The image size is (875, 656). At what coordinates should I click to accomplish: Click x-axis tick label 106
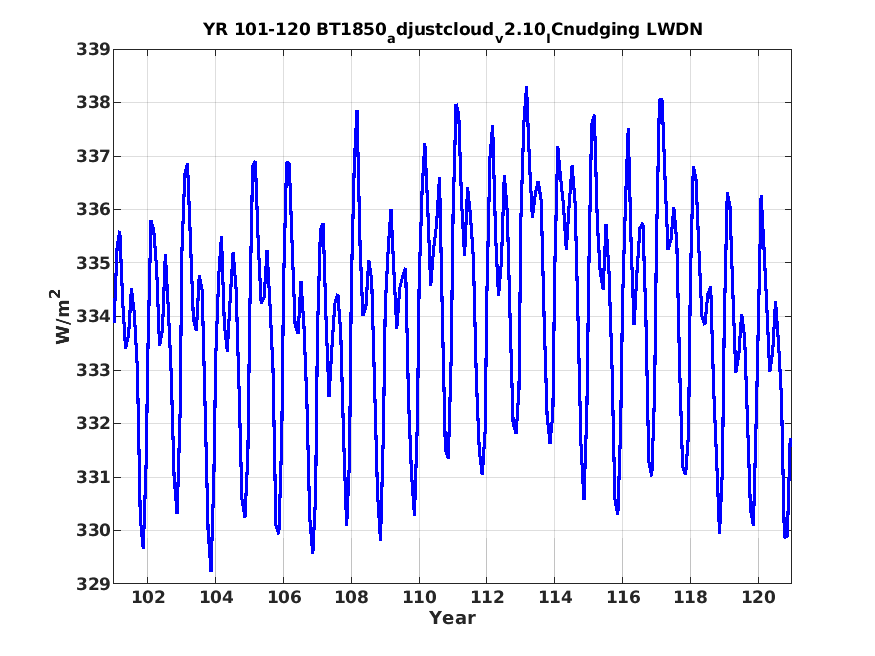283,597
